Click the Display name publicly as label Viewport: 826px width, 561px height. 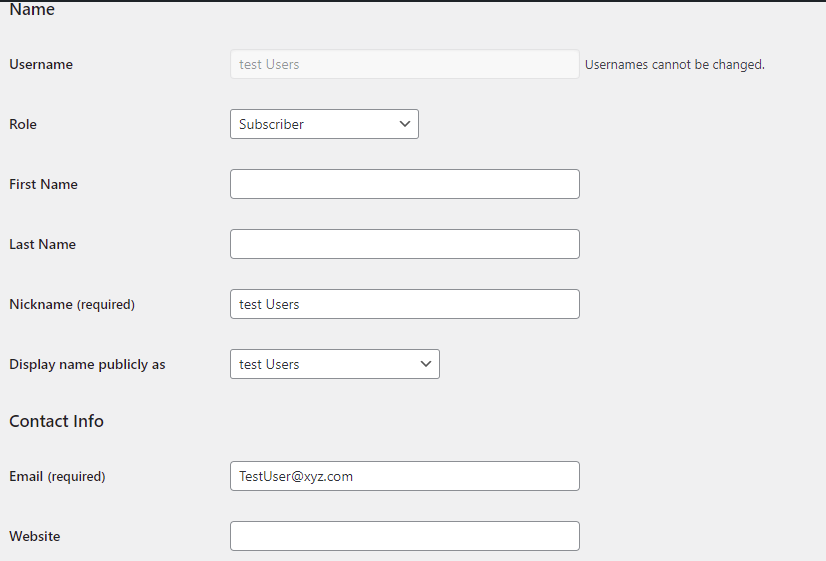click(x=87, y=364)
